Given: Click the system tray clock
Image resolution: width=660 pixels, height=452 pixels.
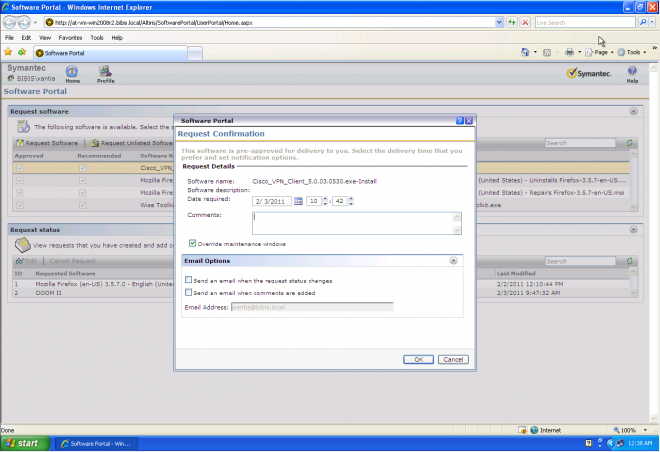Looking at the screenshot, I should [640, 443].
